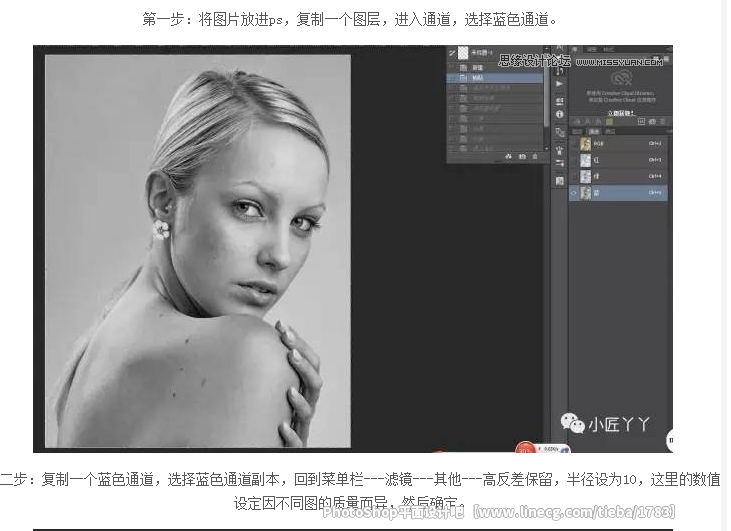The width and height of the screenshot is (731, 531).
Task: Open the Brush Presets dock icon below Brush
Action: (x=559, y=163)
